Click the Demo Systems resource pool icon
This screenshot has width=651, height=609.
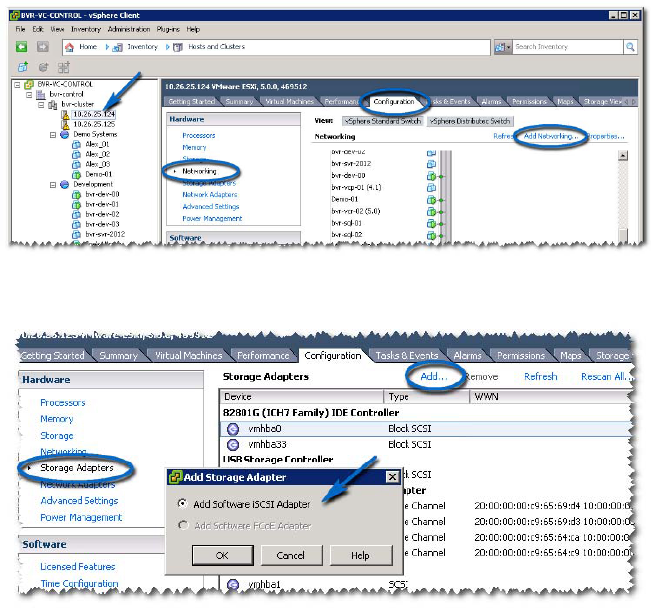point(65,135)
